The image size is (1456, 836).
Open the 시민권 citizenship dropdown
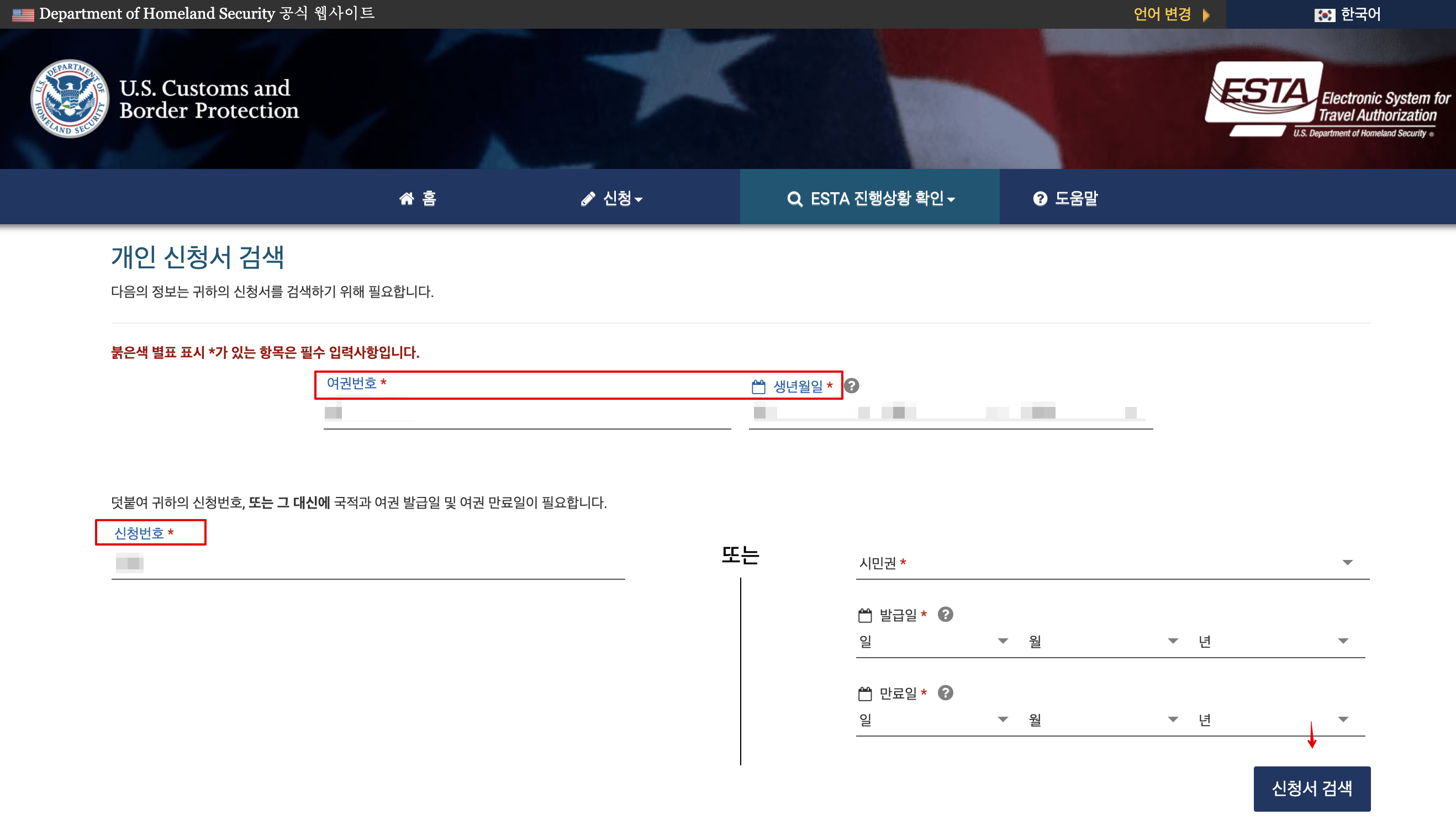coord(1111,563)
